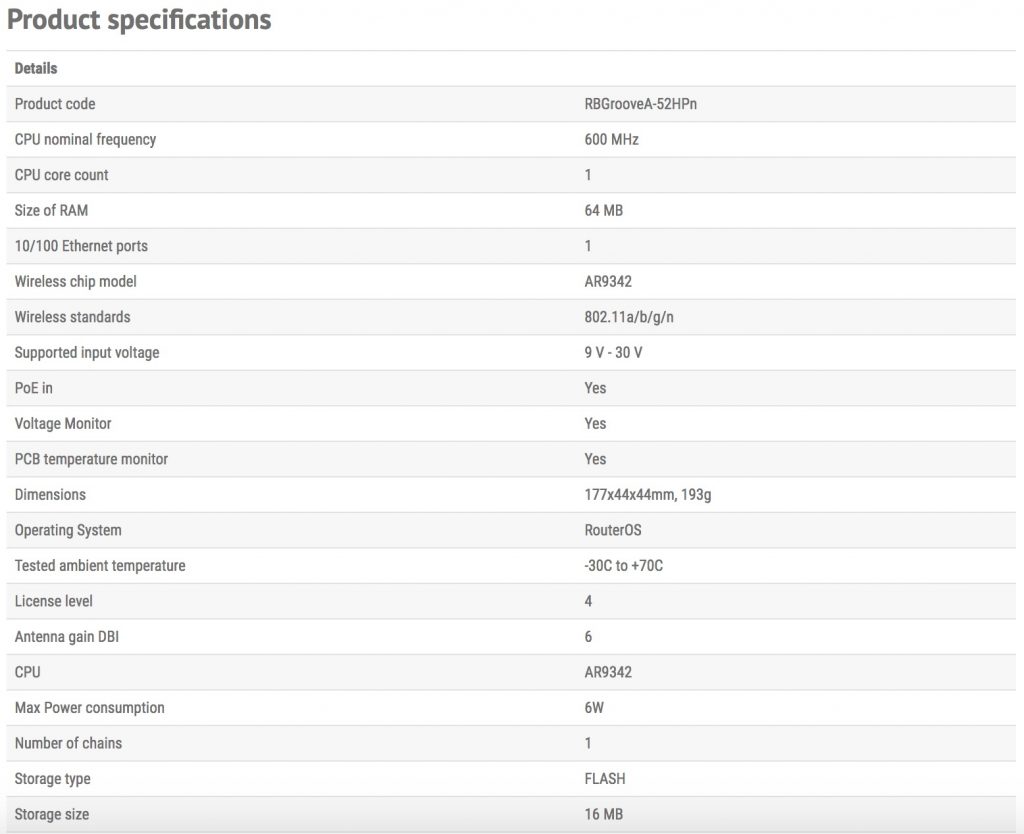Select the 16 MB storage size value
Image resolution: width=1024 pixels, height=834 pixels.
coord(603,815)
